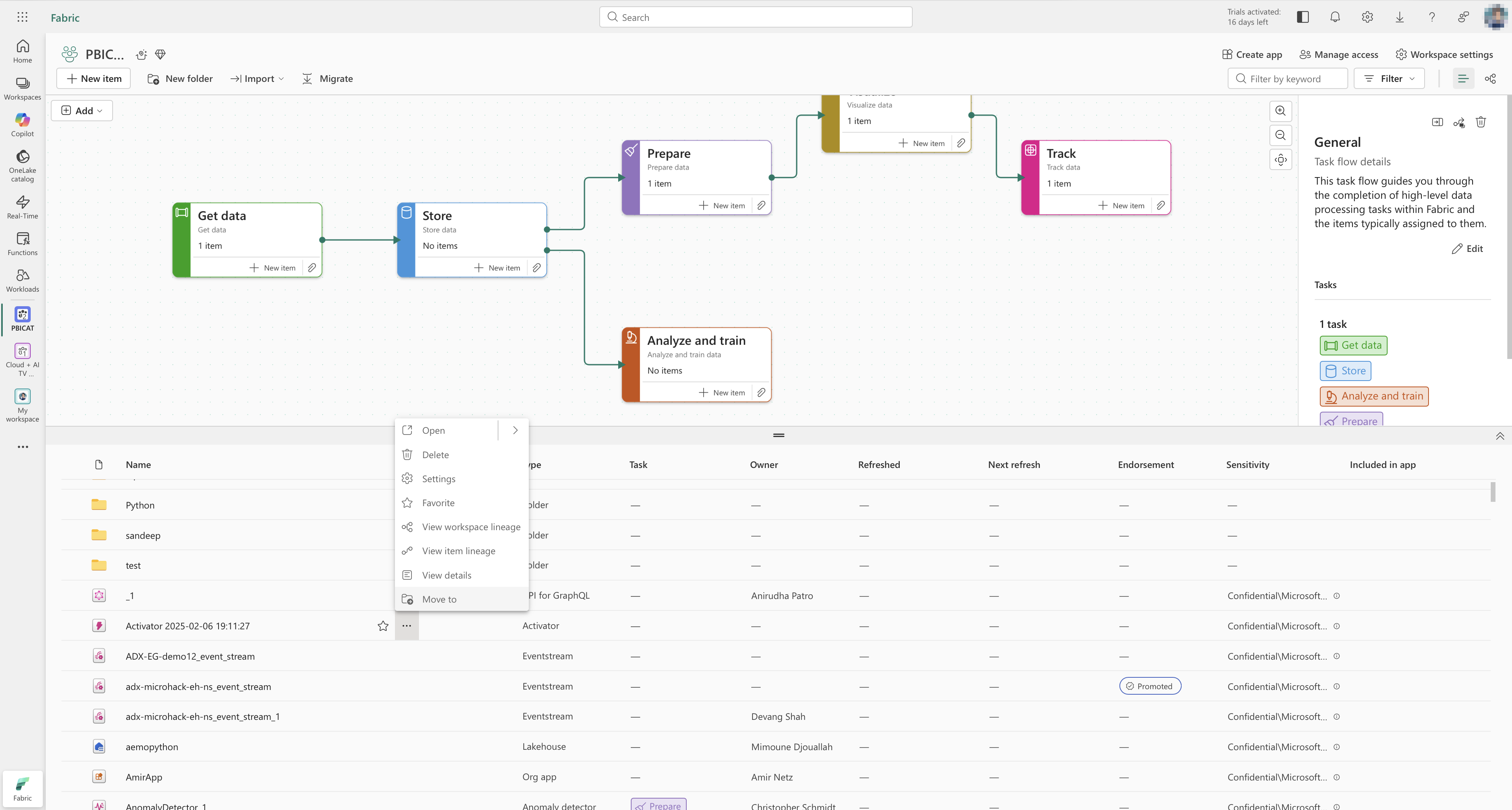Viewport: 1512px width, 810px height.
Task: Delete the task flow with trash icon
Action: point(1481,122)
